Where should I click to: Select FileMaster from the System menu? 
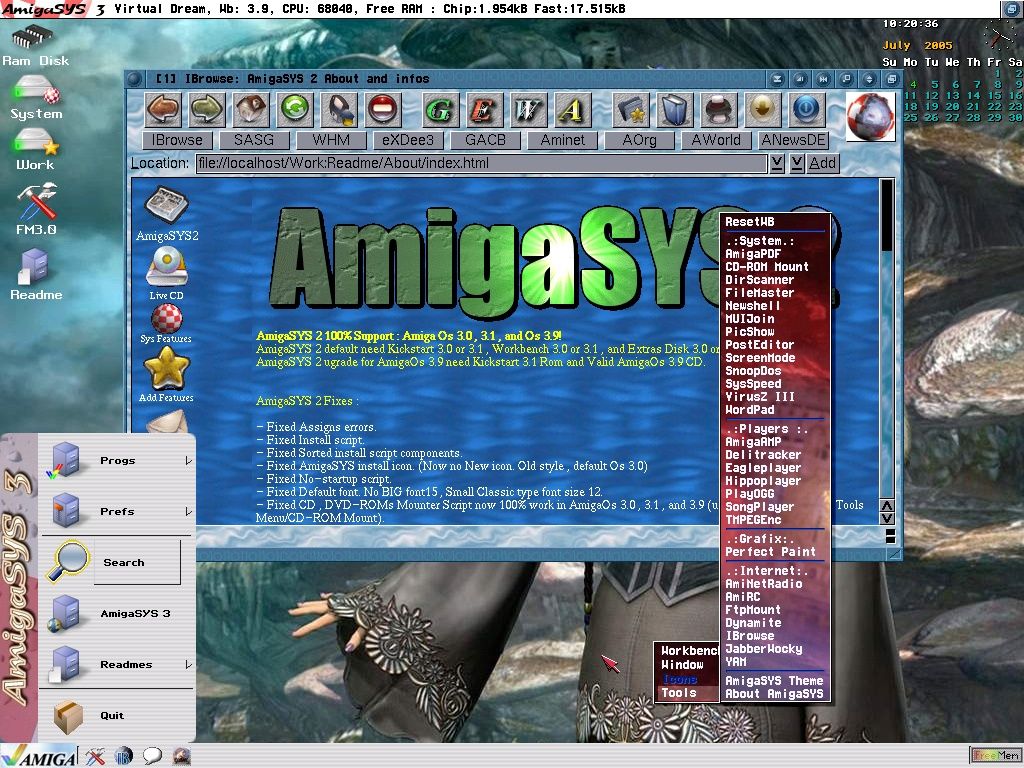(x=759, y=293)
